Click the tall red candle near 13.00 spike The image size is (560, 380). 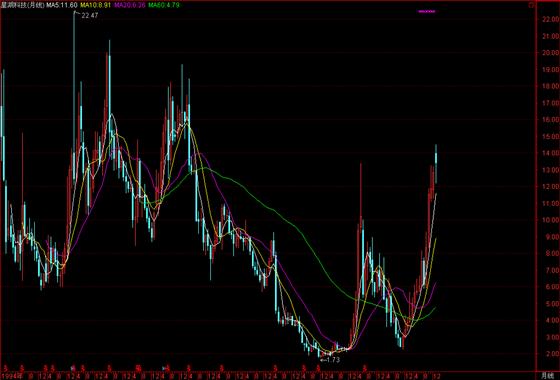pyautogui.click(x=361, y=229)
